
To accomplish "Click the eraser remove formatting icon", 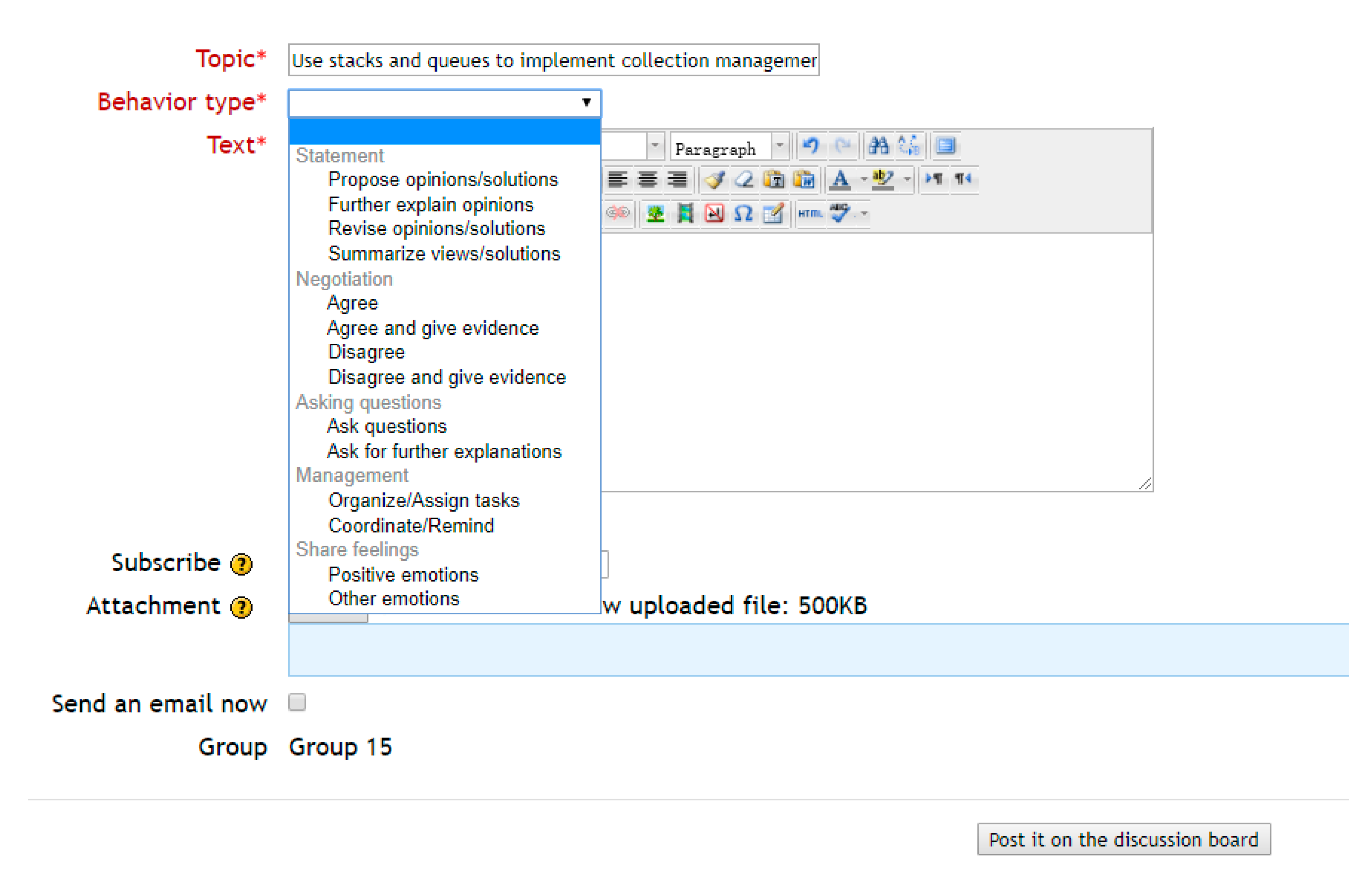I will [744, 180].
